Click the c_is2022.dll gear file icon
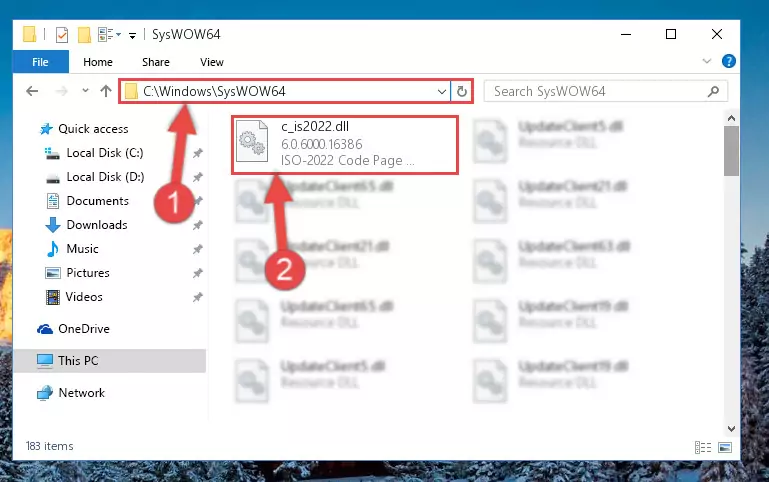The image size is (769, 482). [x=252, y=142]
